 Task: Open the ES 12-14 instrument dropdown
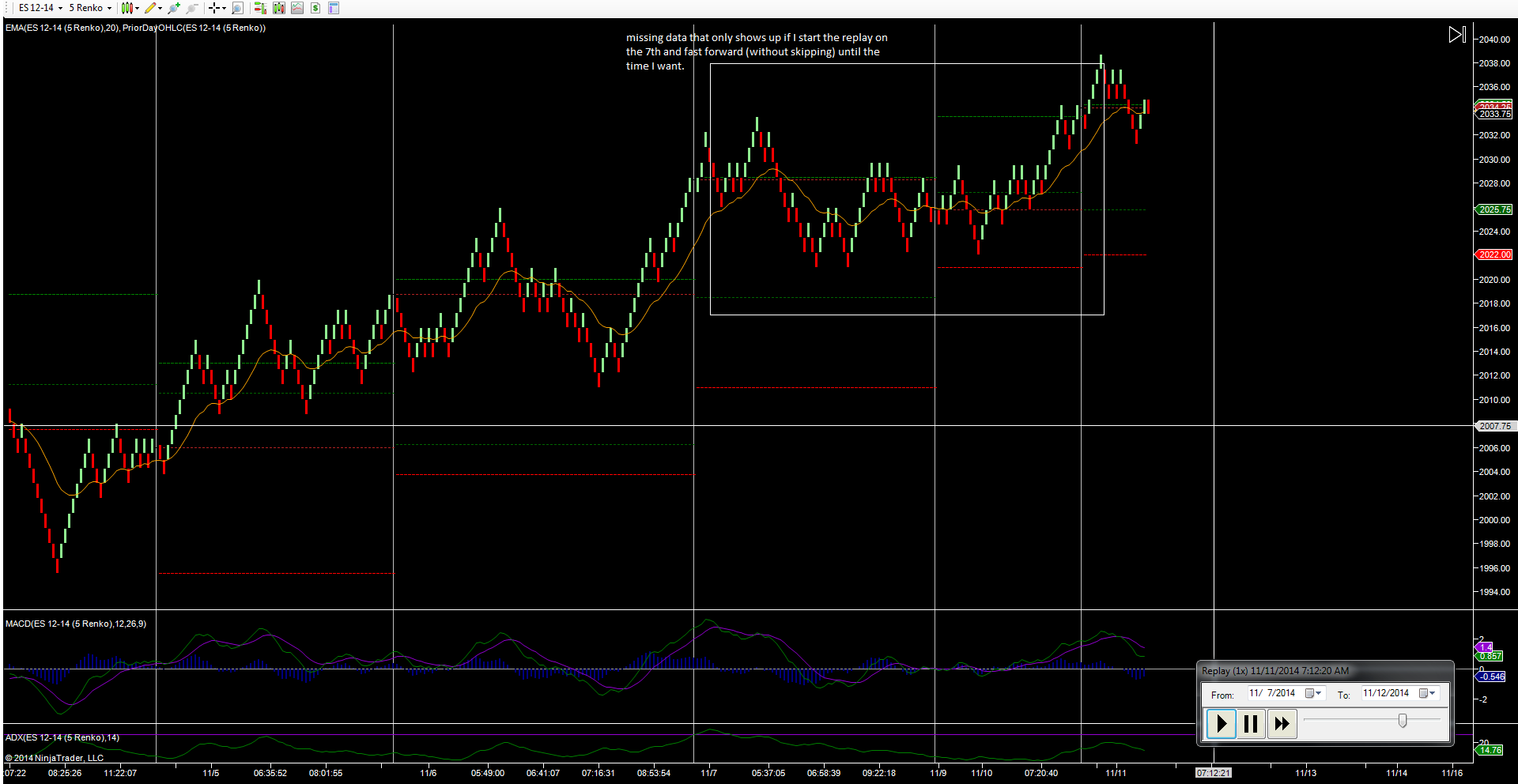pos(40,8)
